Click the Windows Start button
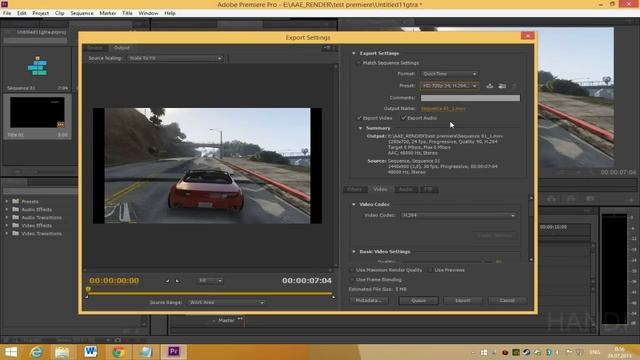640x360 pixels. [11, 352]
